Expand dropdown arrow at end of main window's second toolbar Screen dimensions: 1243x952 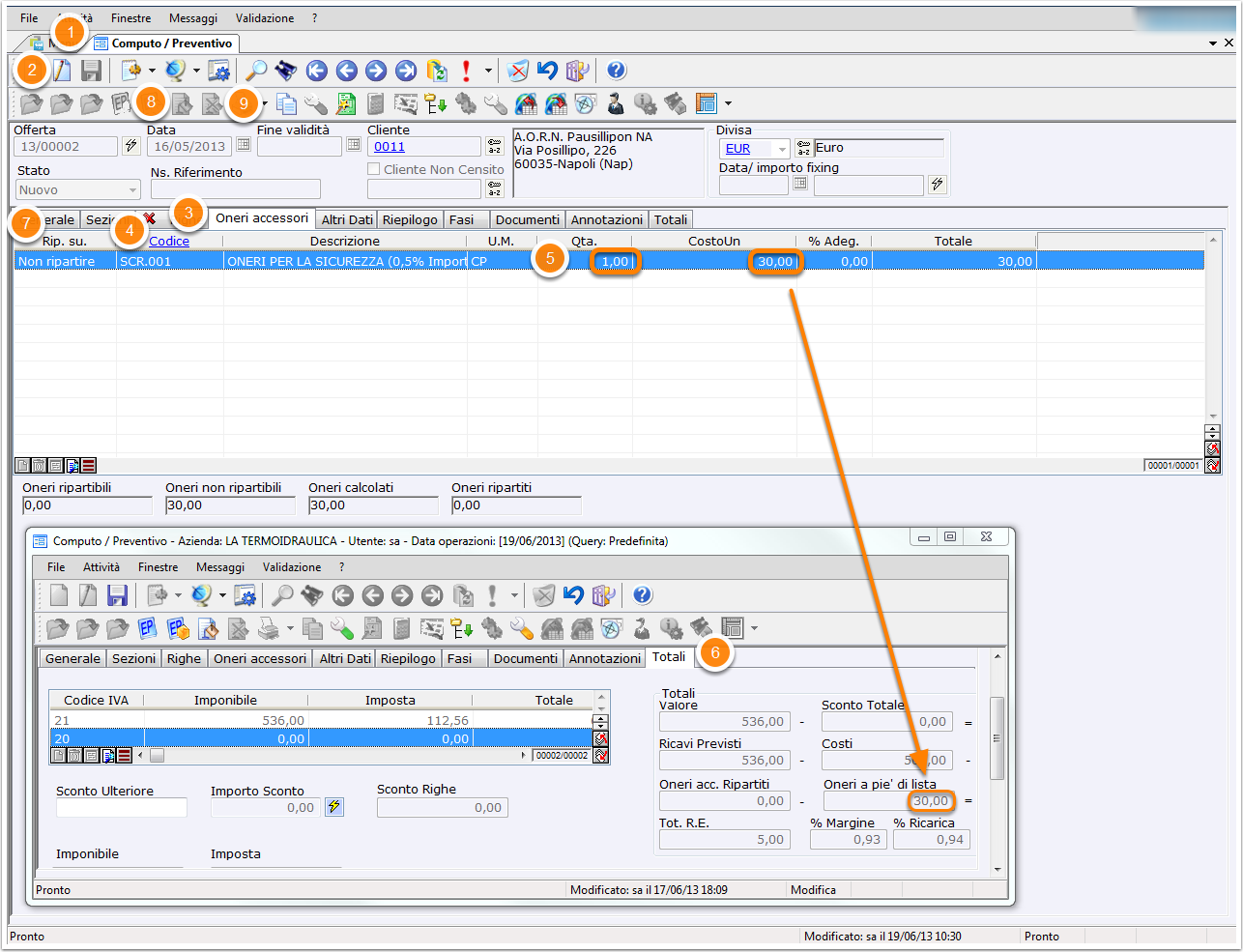tap(728, 103)
